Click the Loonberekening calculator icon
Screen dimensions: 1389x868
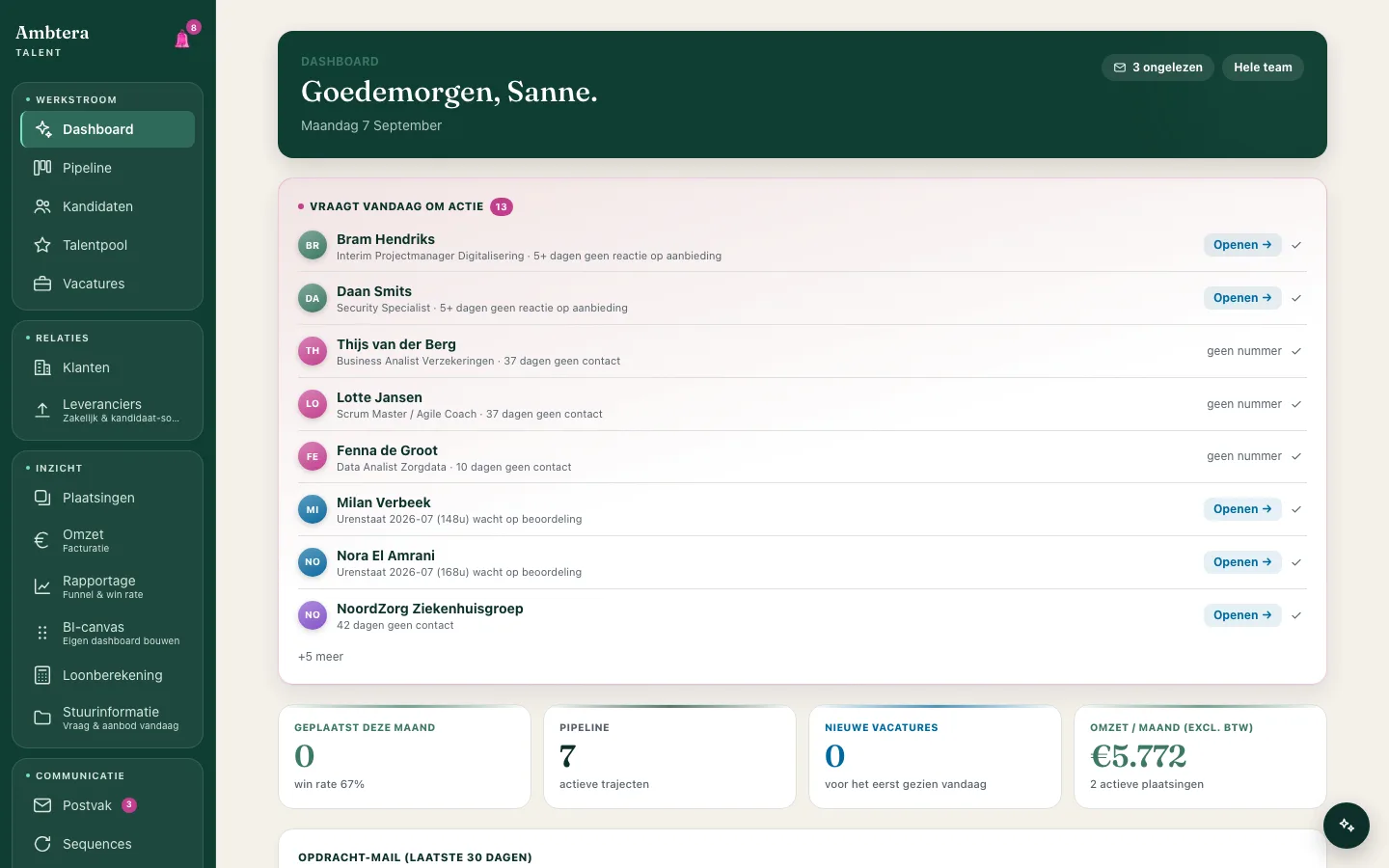[42, 675]
